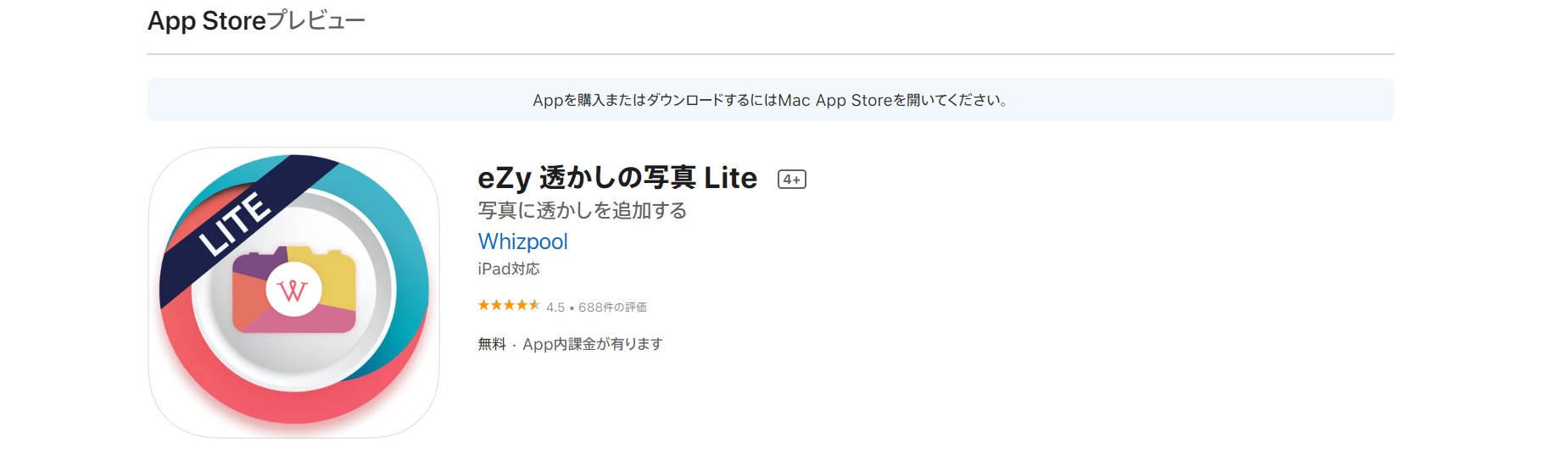Click the app title eZy 透かしの写真 Lite
Viewport: 1568px width, 460px height.
click(x=617, y=178)
